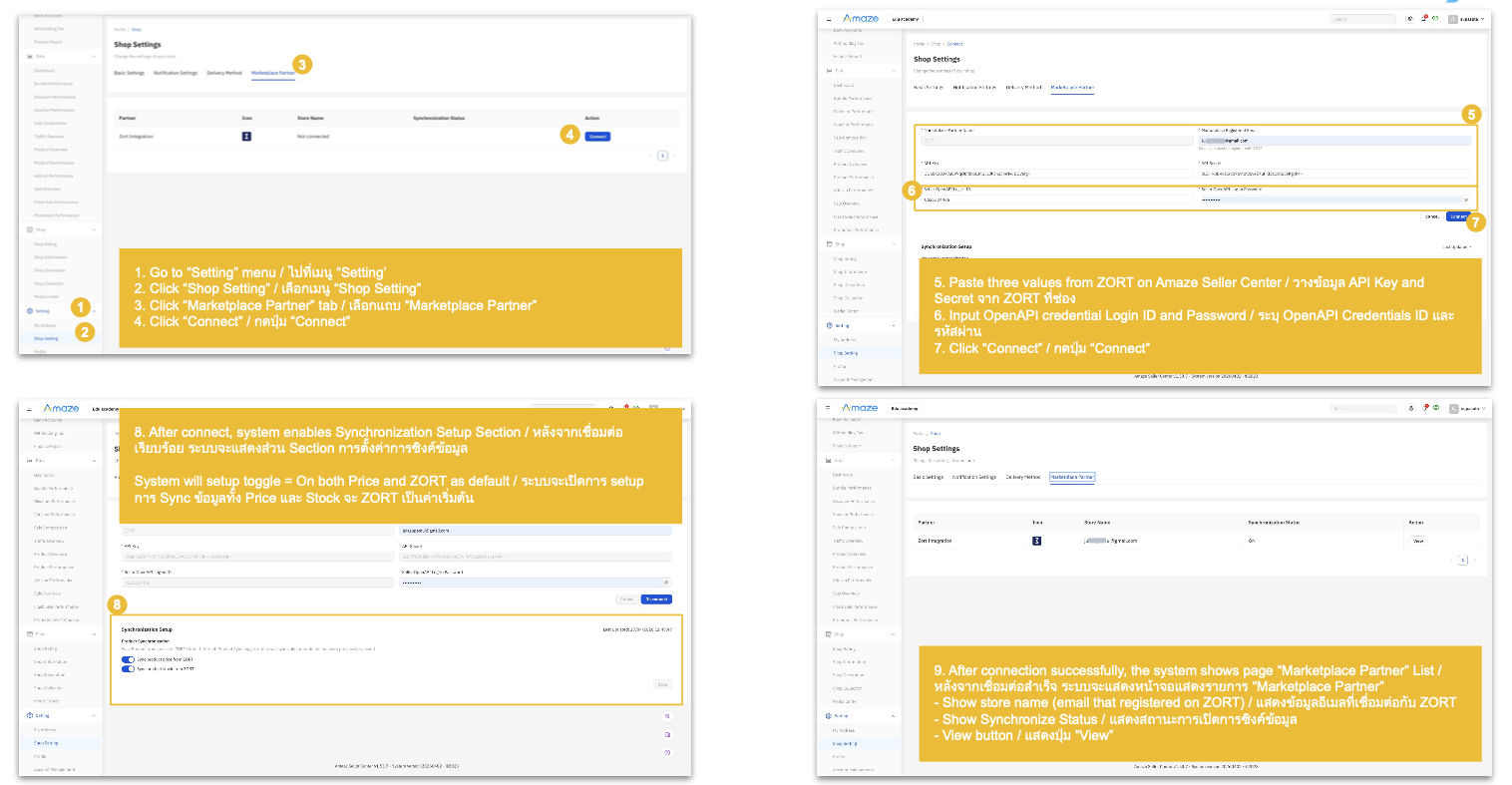Viewport: 1512px width, 785px height.
Task: Click the Amaze logo in the step 9 screenshot
Action: (860, 408)
